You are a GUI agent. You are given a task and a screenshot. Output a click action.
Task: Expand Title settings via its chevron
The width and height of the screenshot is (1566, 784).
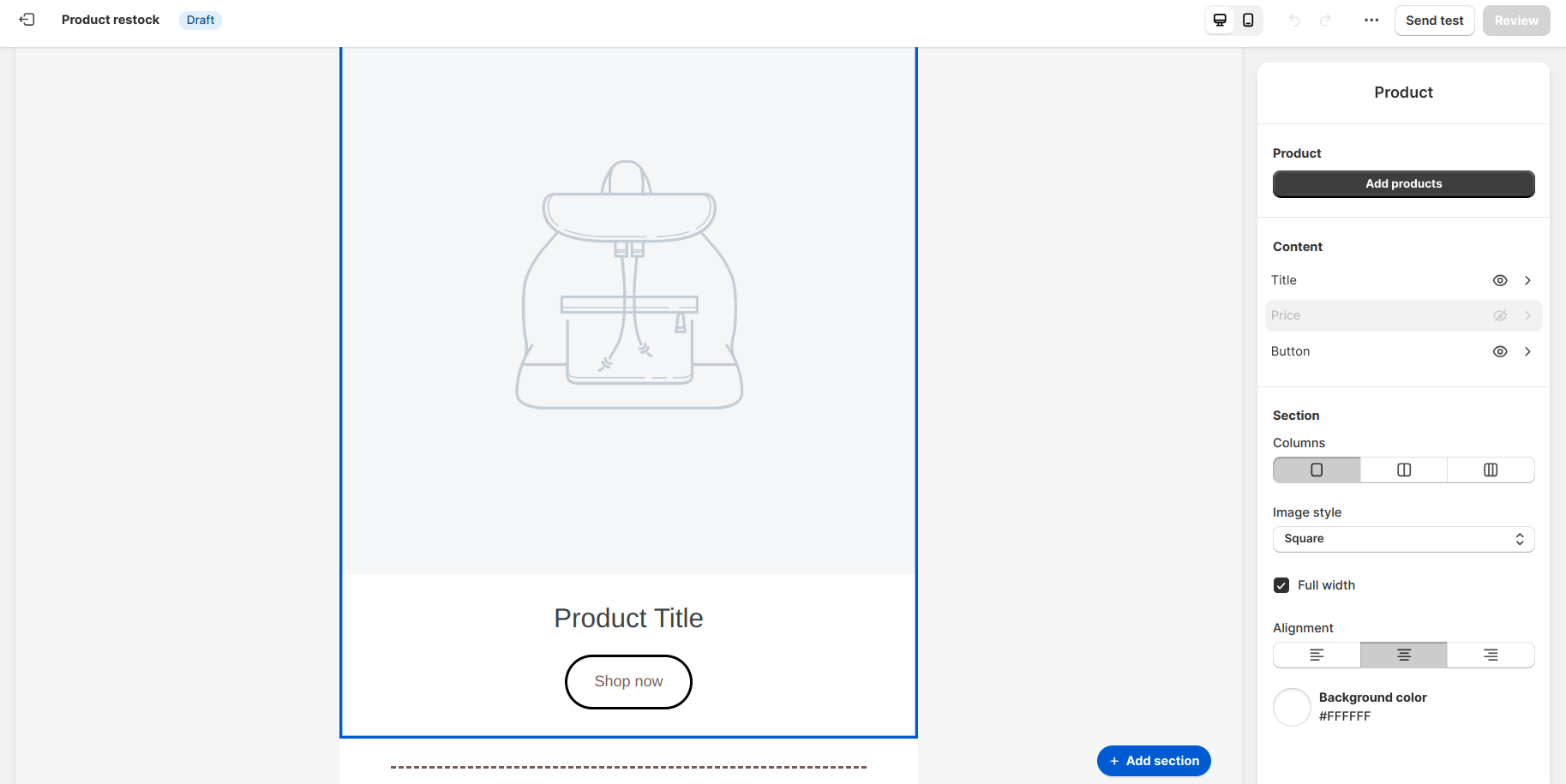[1527, 280]
